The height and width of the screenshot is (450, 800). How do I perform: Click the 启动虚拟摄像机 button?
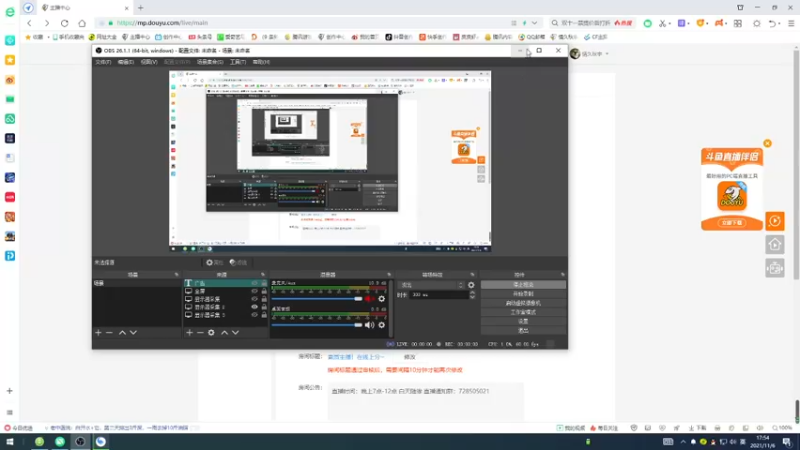tap(523, 303)
